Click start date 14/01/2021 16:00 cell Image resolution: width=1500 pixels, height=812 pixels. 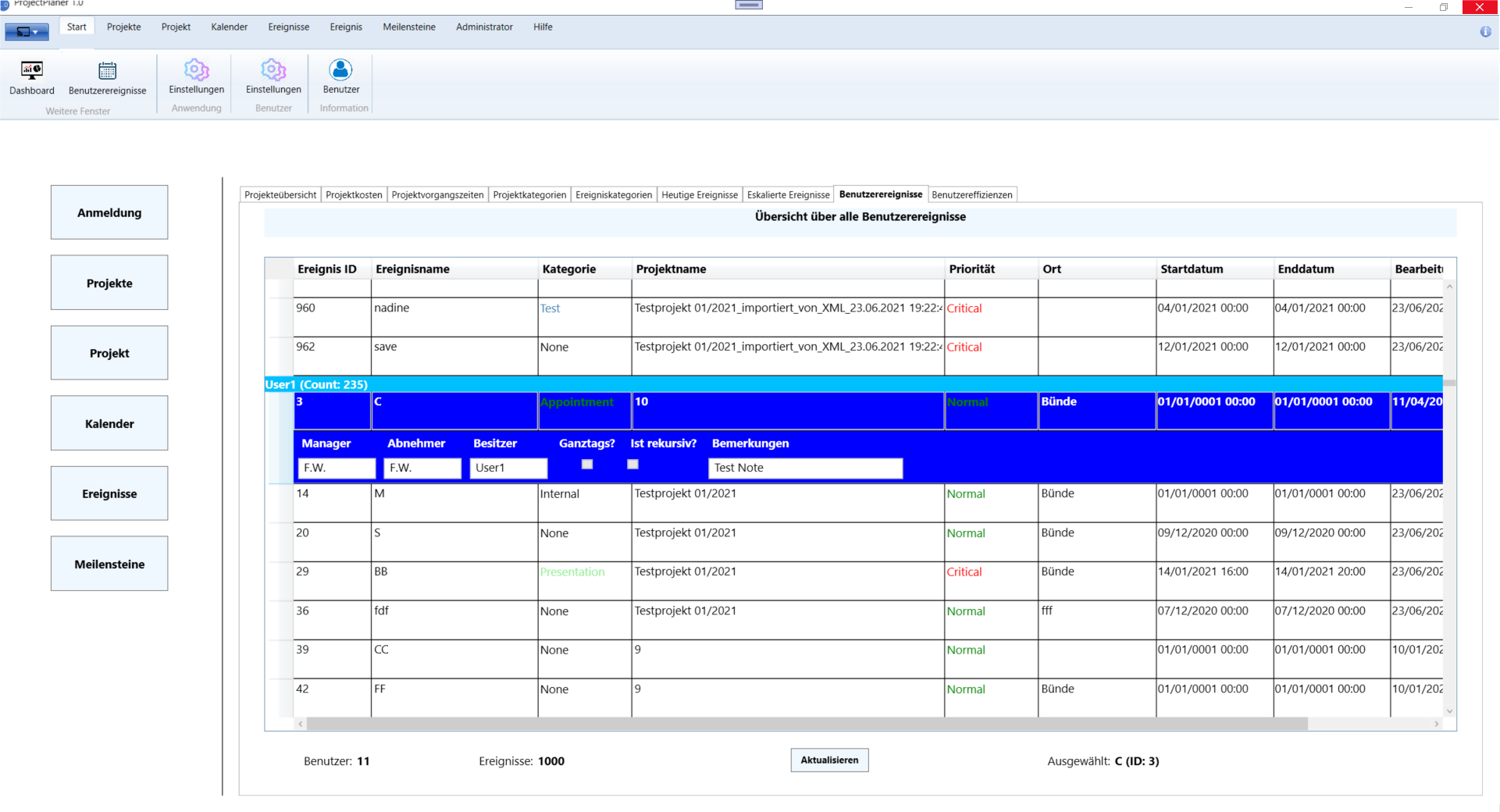[x=1215, y=581]
